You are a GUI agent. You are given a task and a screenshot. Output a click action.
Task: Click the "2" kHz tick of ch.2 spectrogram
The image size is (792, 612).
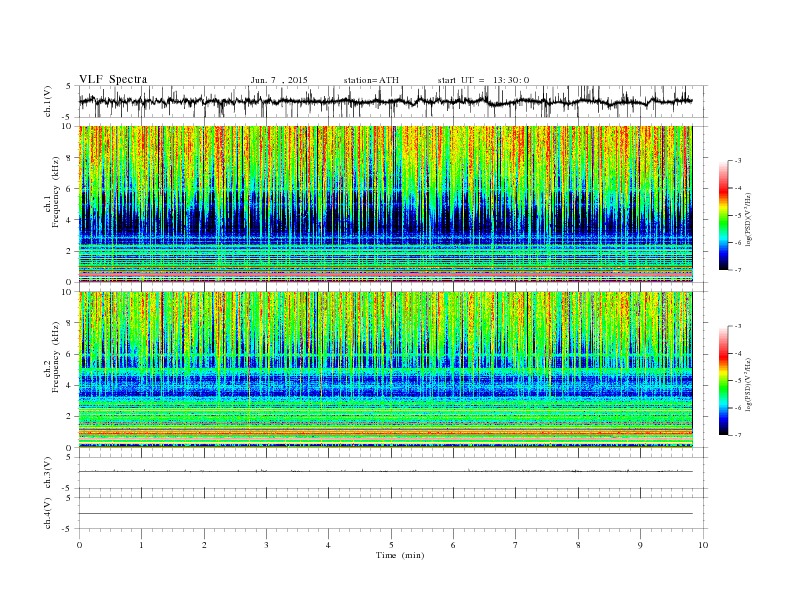(70, 417)
